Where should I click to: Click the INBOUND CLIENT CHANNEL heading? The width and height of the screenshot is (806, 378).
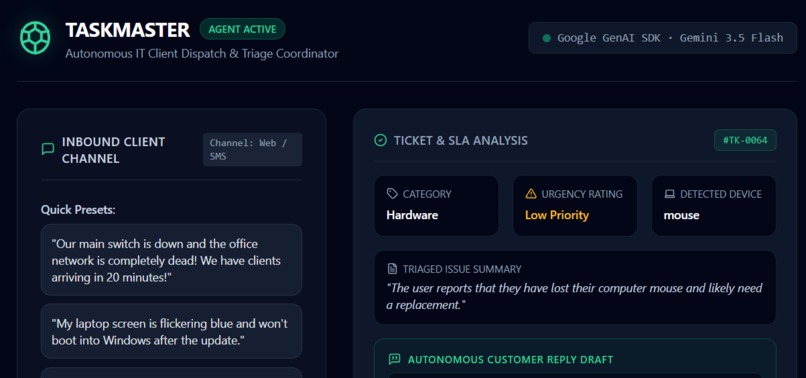114,150
